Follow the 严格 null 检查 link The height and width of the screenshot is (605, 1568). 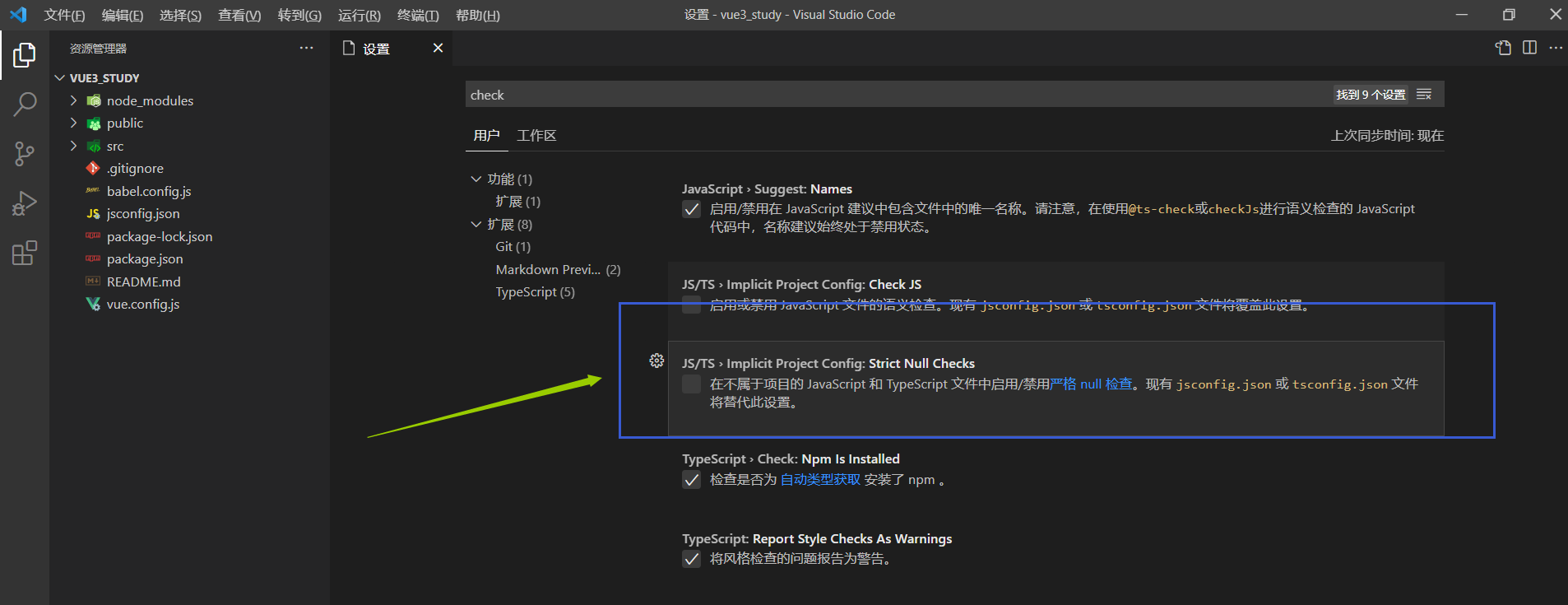tap(1091, 384)
